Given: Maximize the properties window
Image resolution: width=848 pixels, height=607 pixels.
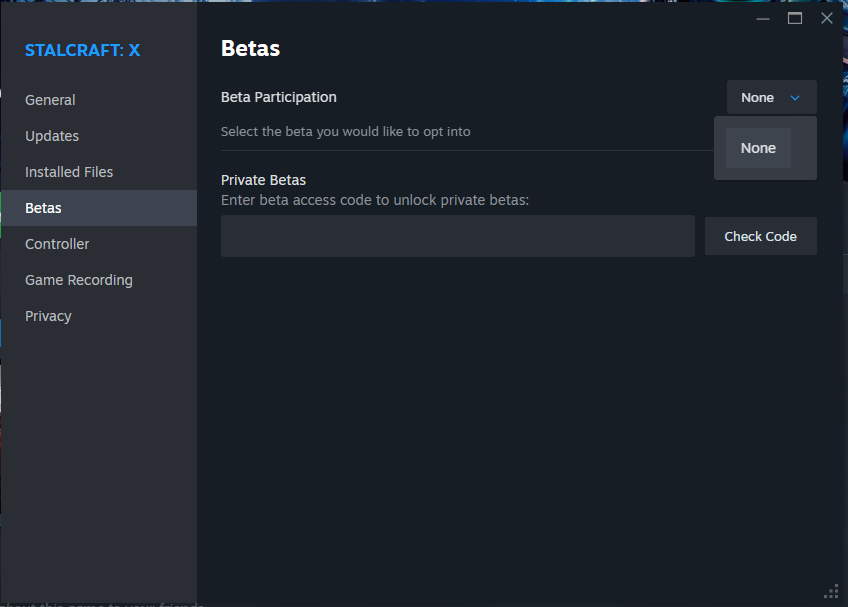Looking at the screenshot, I should pos(794,18).
